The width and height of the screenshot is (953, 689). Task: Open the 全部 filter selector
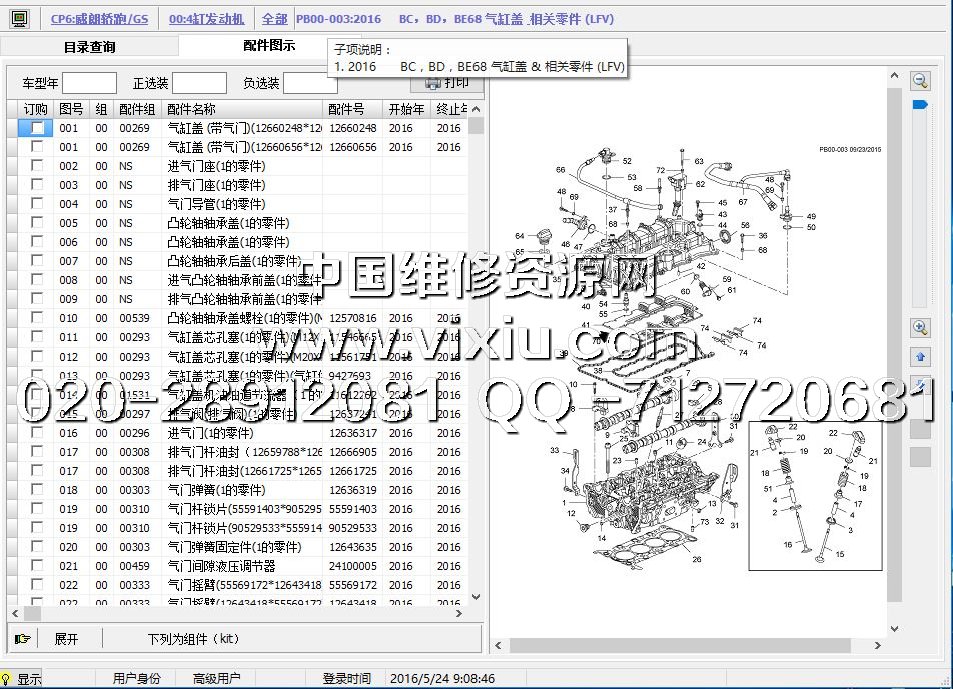[274, 18]
